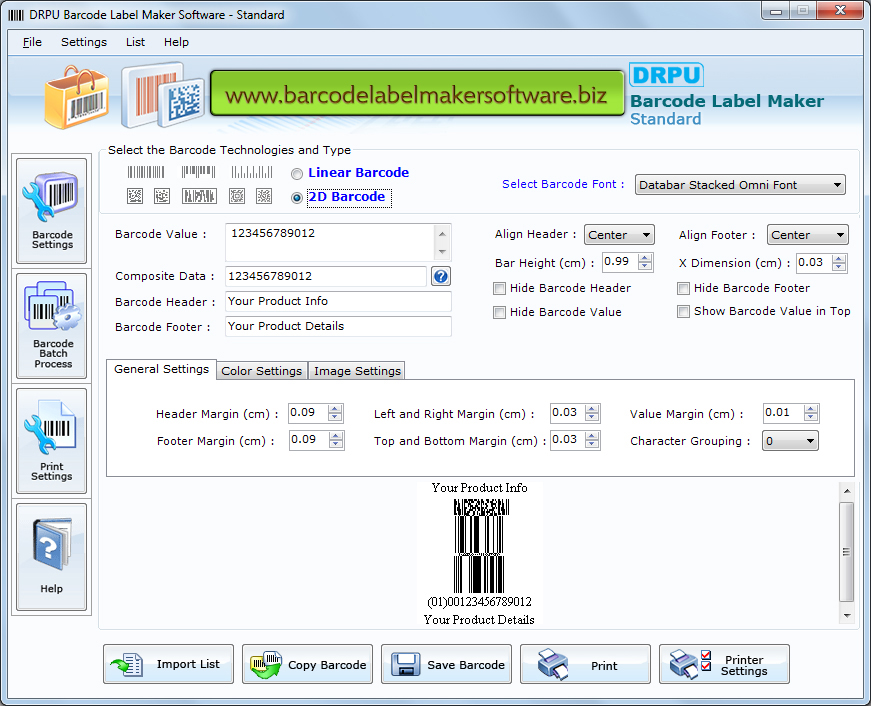
Task: Click the third linear barcode sample icon
Action: tap(252, 172)
